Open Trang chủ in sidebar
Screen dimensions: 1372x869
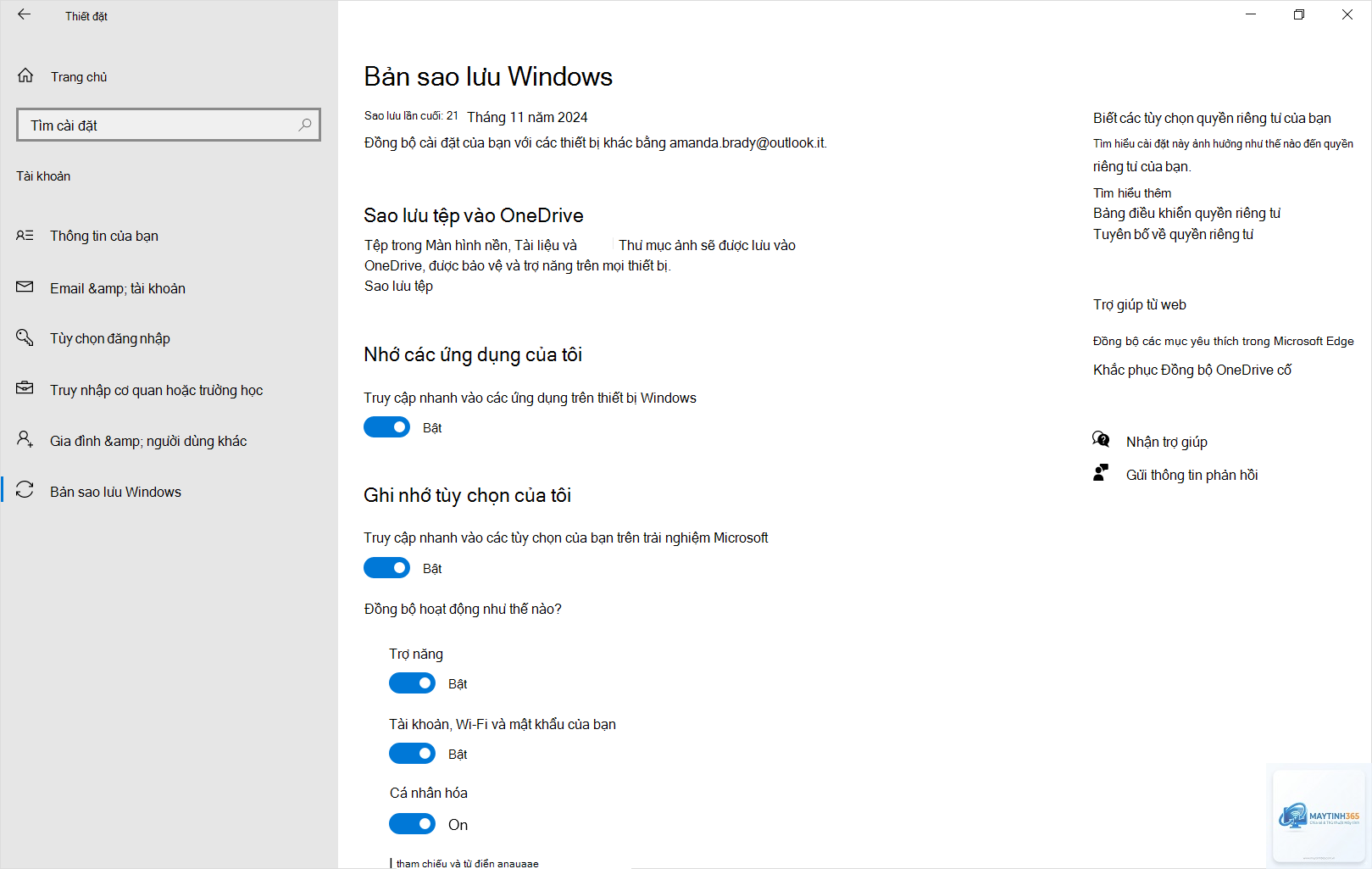pyautogui.click(x=79, y=77)
